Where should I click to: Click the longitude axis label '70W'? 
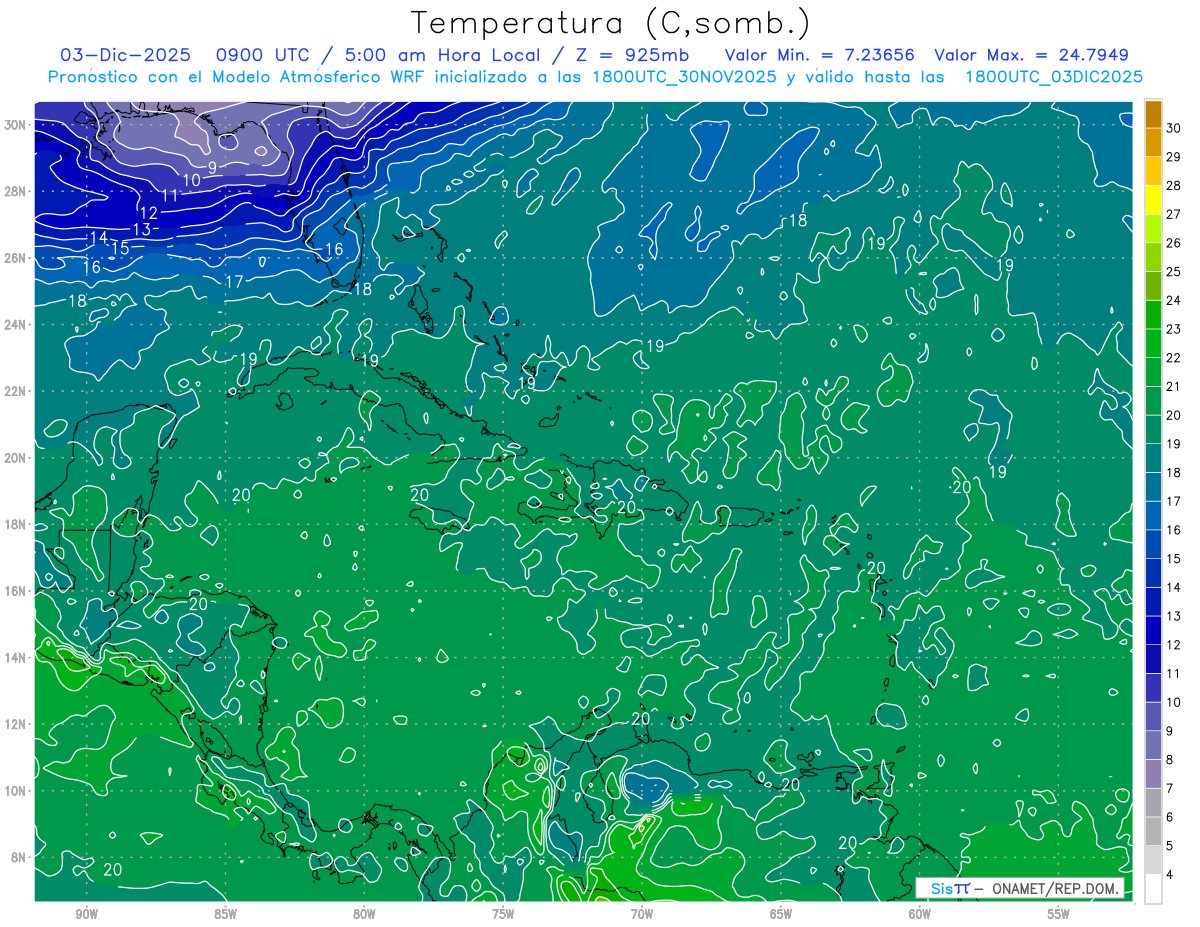tap(642, 914)
